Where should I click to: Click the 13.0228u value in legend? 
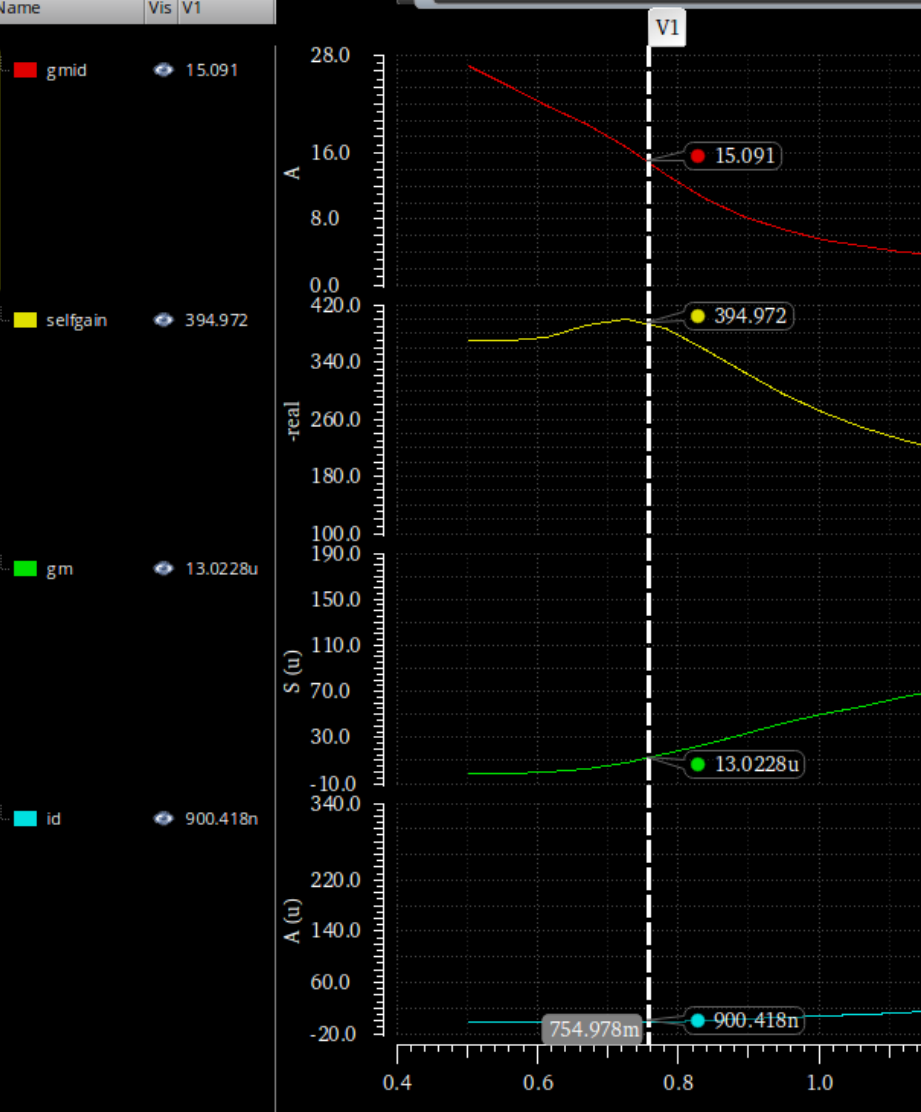(221, 569)
